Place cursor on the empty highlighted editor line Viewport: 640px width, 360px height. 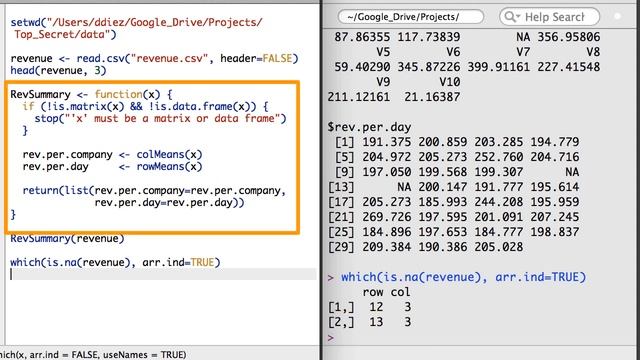[163, 274]
